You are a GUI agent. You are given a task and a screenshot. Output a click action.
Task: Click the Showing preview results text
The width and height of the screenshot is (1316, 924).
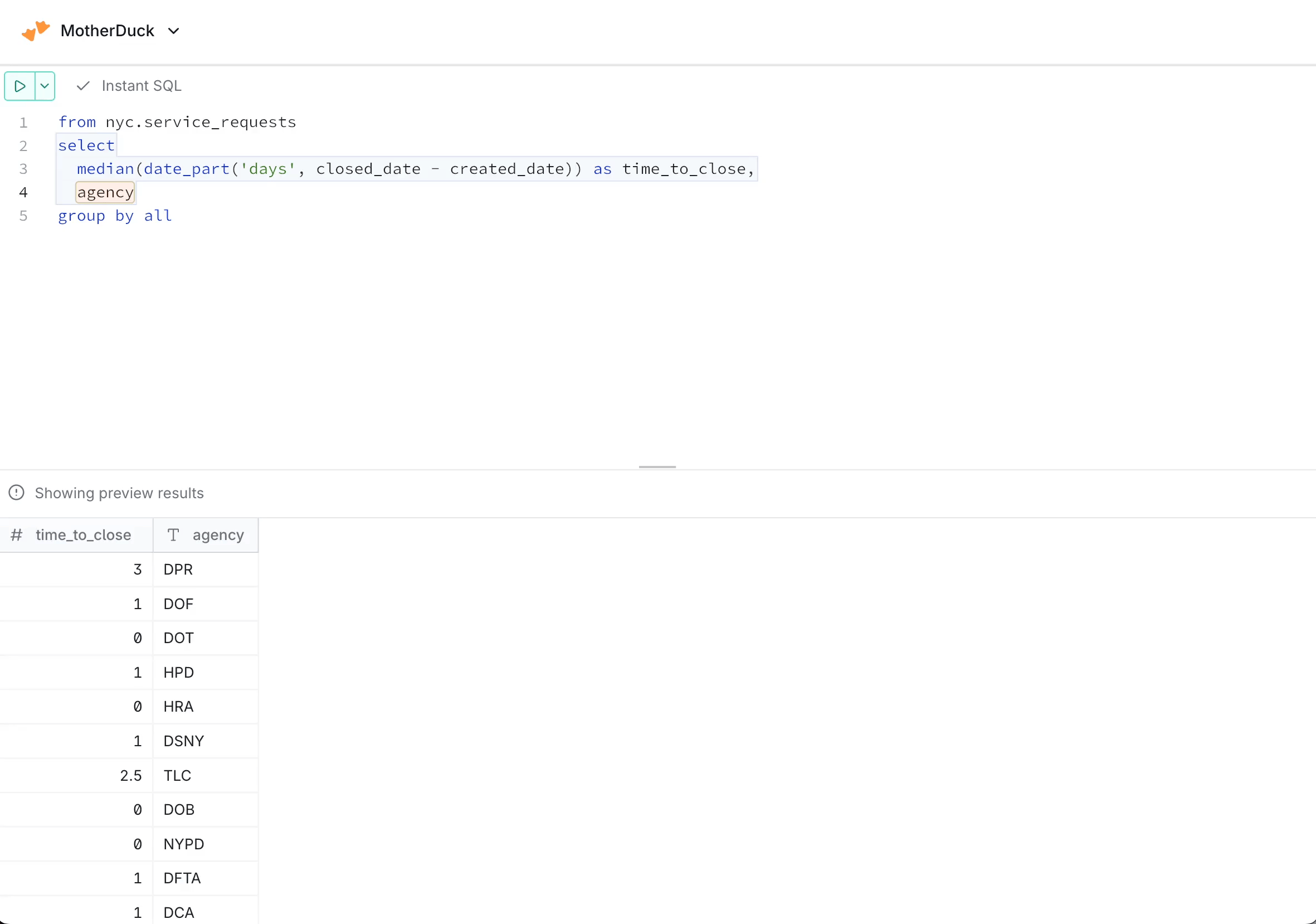click(x=119, y=493)
